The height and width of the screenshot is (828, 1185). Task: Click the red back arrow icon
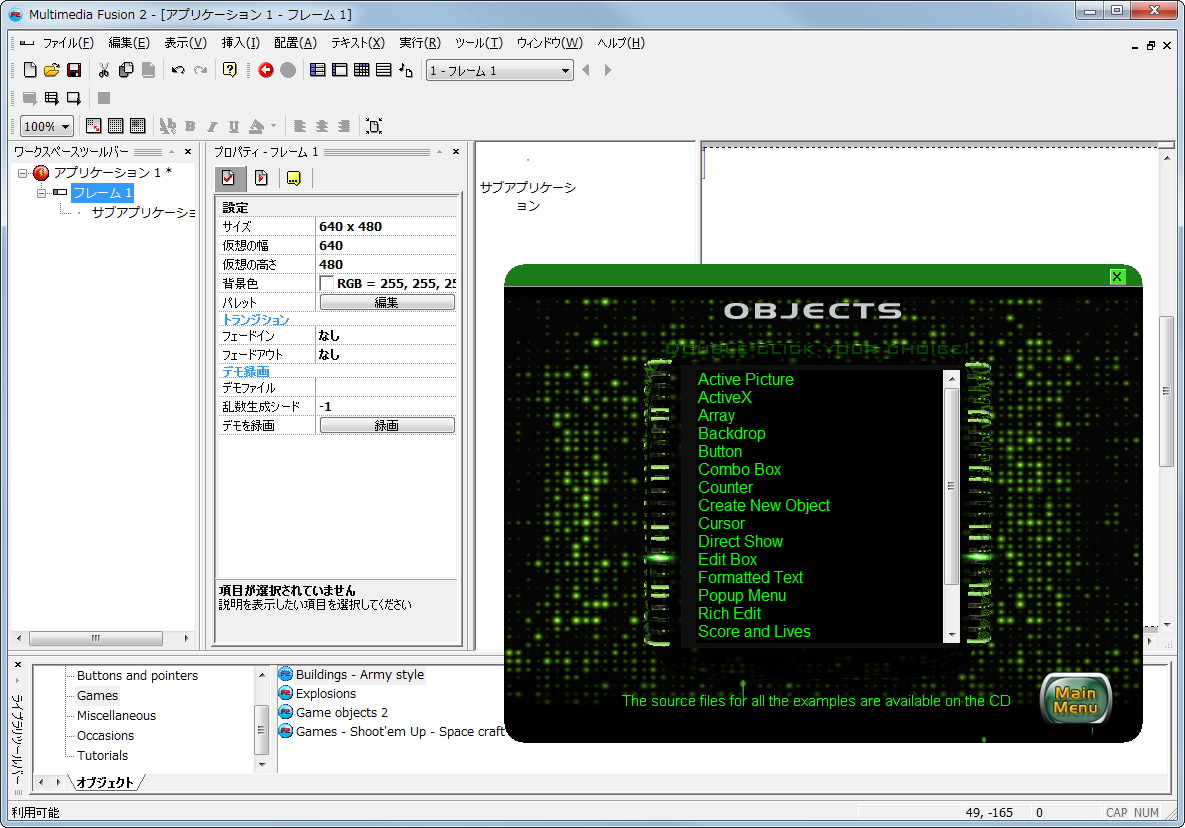266,70
